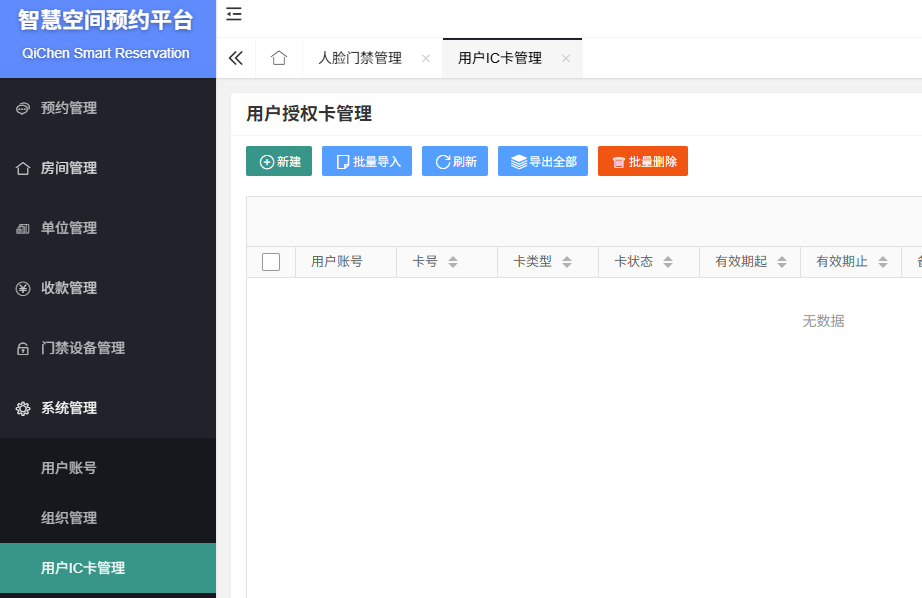Click the double-left arrow tab scroll icon
Screen dimensions: 922x598
[236, 58]
